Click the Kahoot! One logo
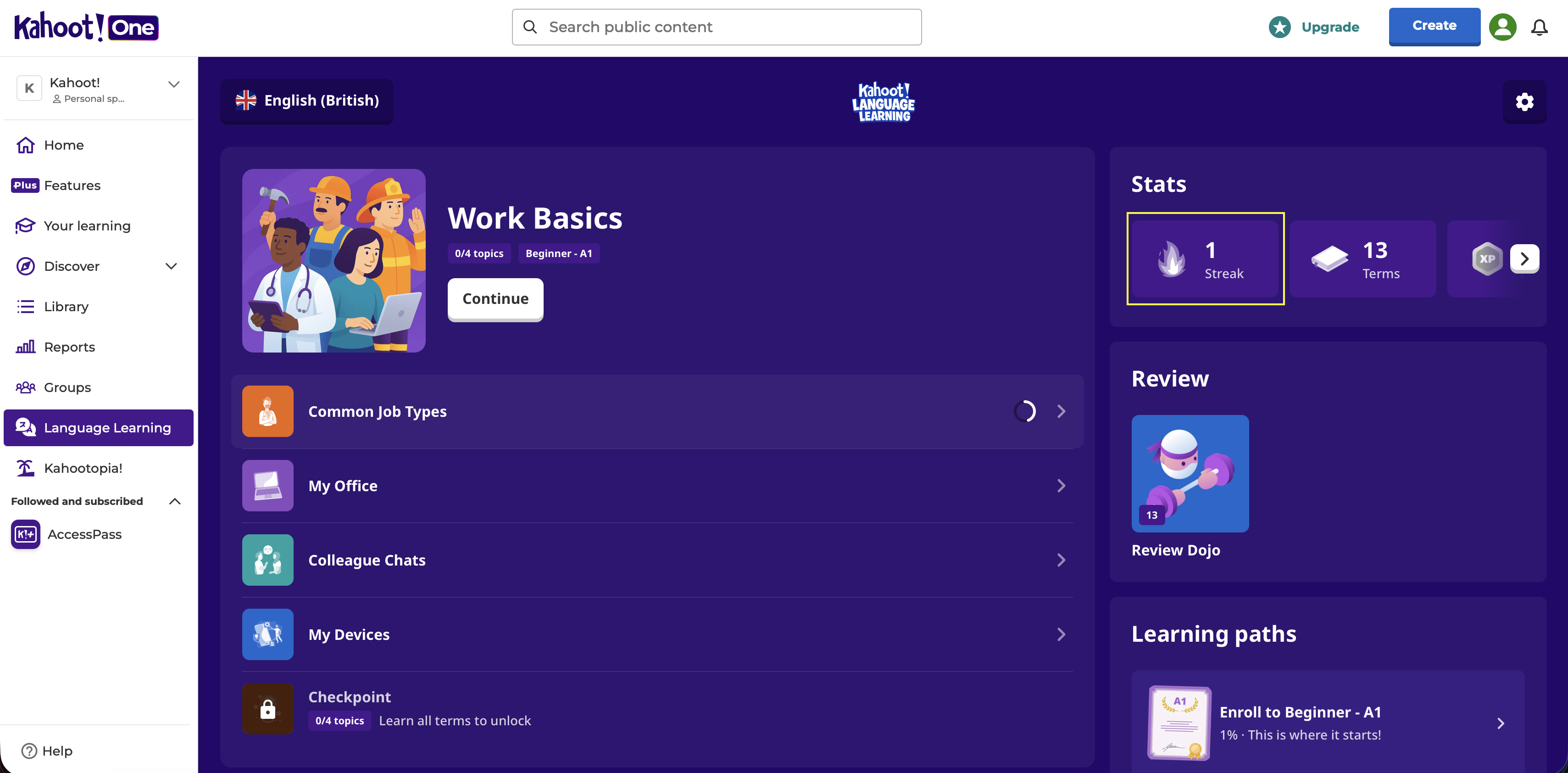Image resolution: width=1568 pixels, height=773 pixels. click(86, 27)
